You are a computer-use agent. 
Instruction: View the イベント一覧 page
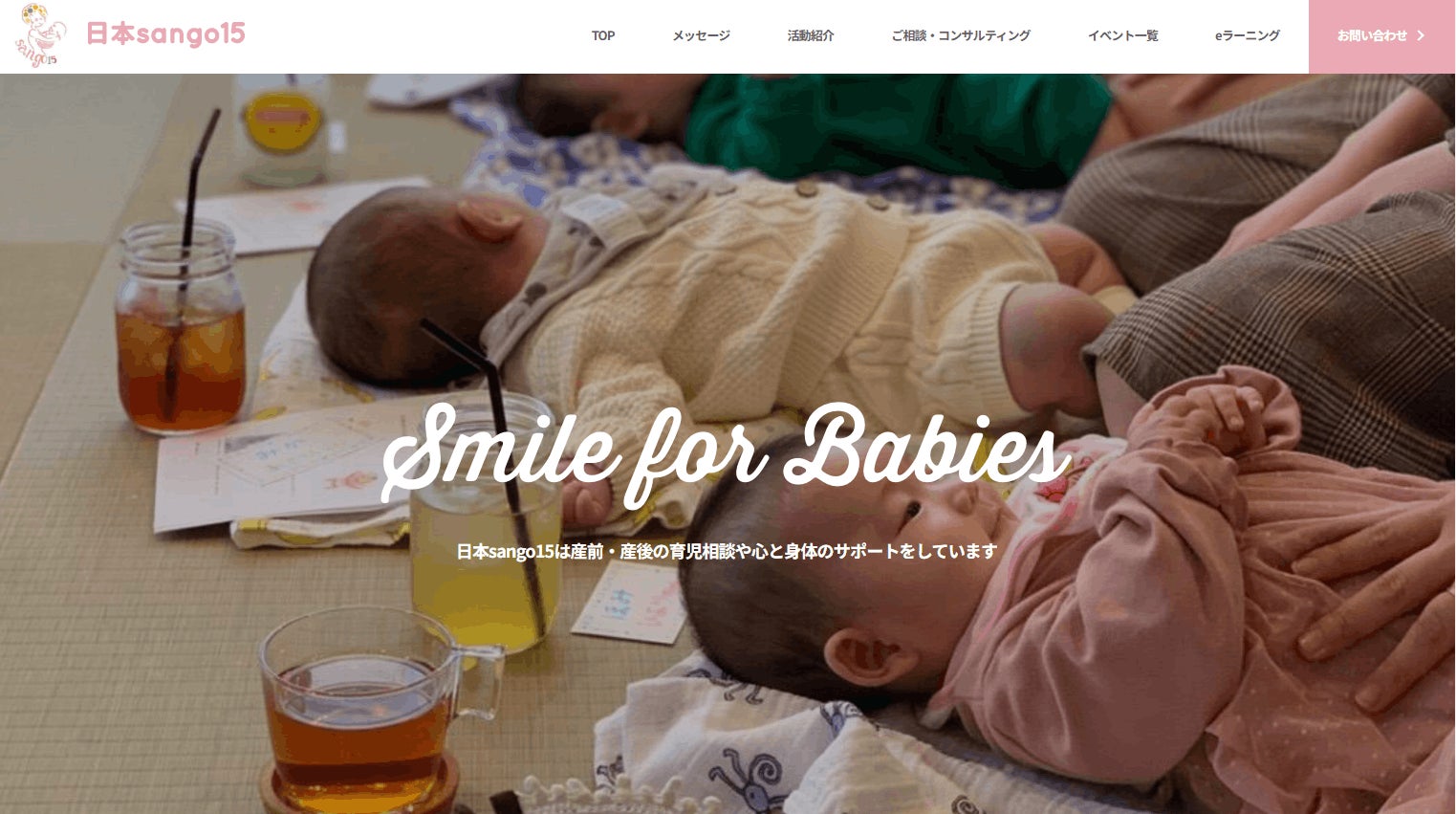pyautogui.click(x=1122, y=35)
